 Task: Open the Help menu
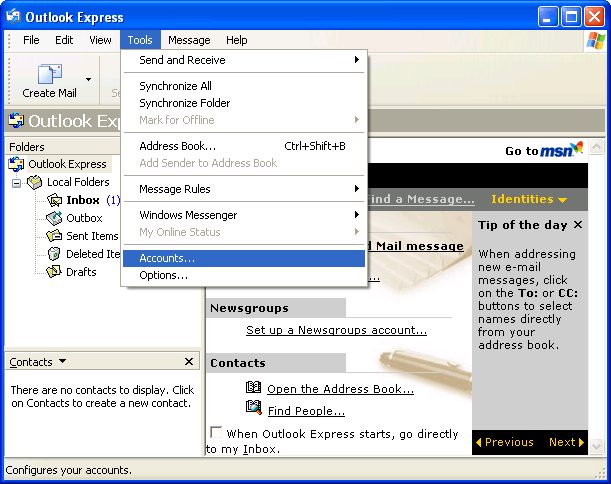pos(237,40)
